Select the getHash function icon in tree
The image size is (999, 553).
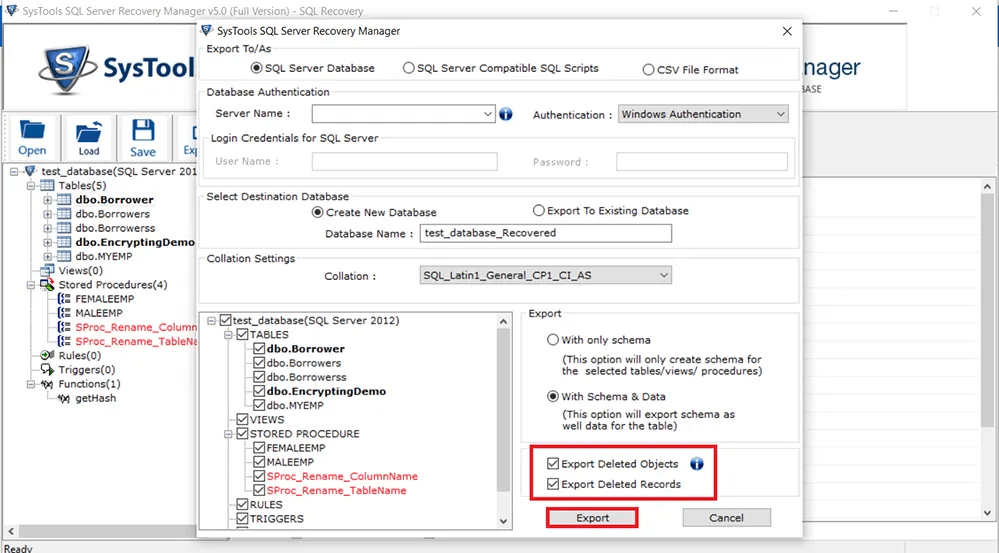[x=64, y=399]
